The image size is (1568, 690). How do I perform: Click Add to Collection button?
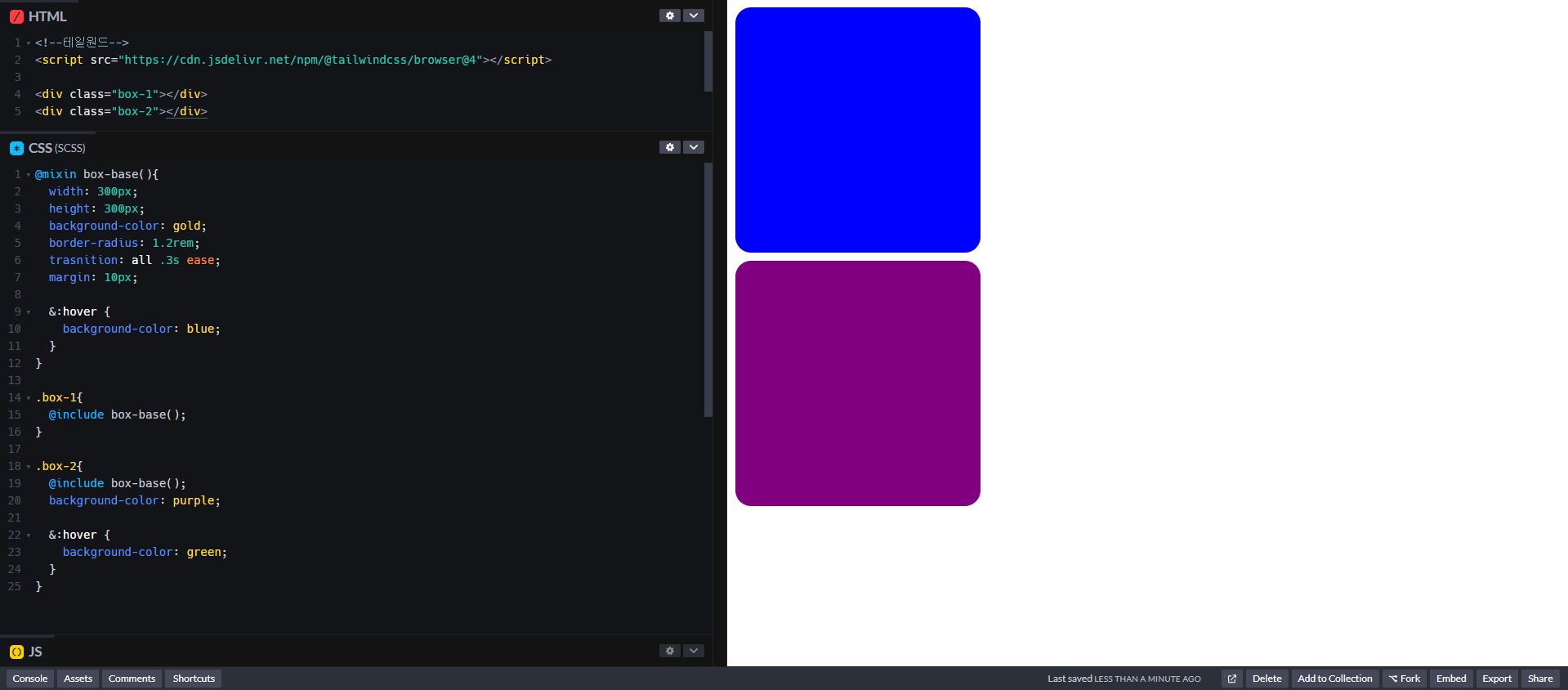point(1335,679)
